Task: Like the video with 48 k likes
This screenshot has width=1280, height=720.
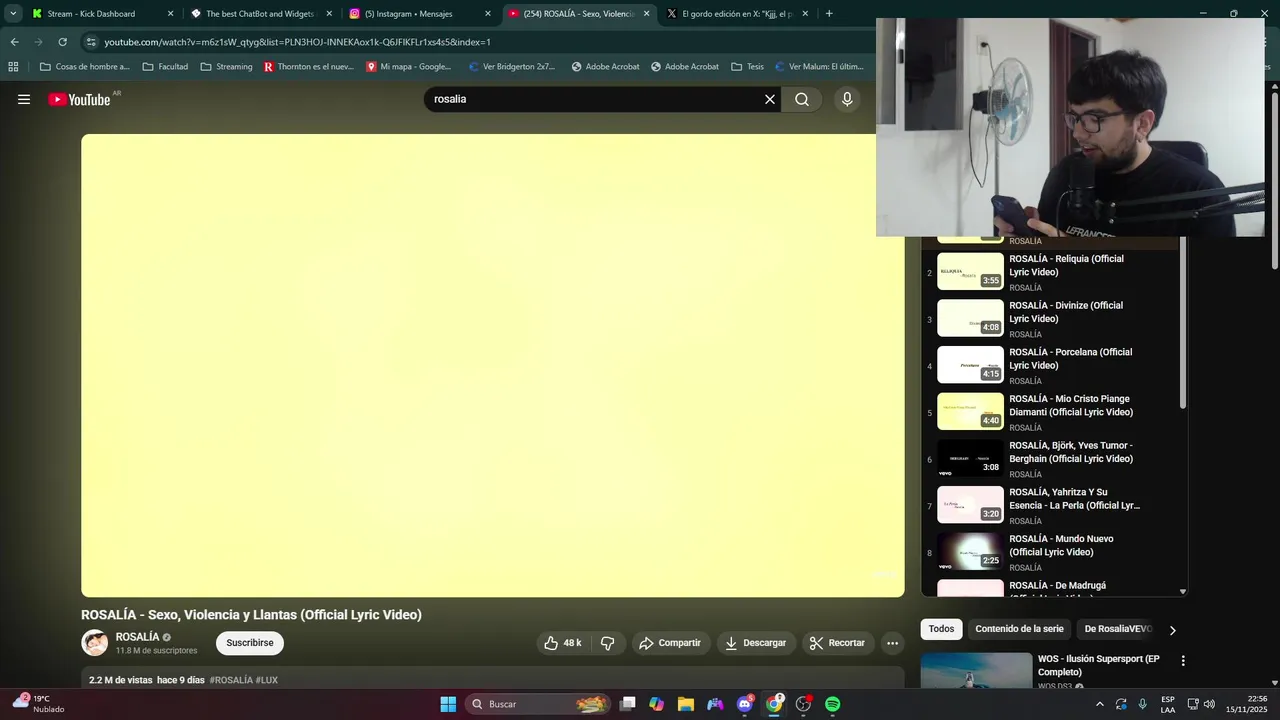Action: tap(562, 643)
